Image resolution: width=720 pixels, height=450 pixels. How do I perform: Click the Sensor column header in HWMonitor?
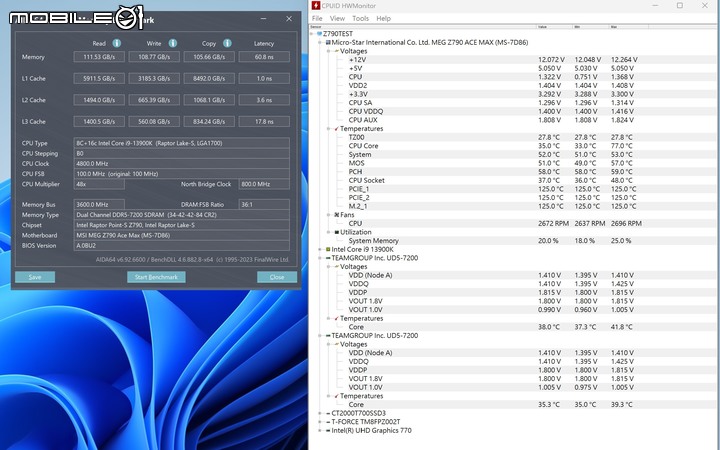(x=423, y=27)
